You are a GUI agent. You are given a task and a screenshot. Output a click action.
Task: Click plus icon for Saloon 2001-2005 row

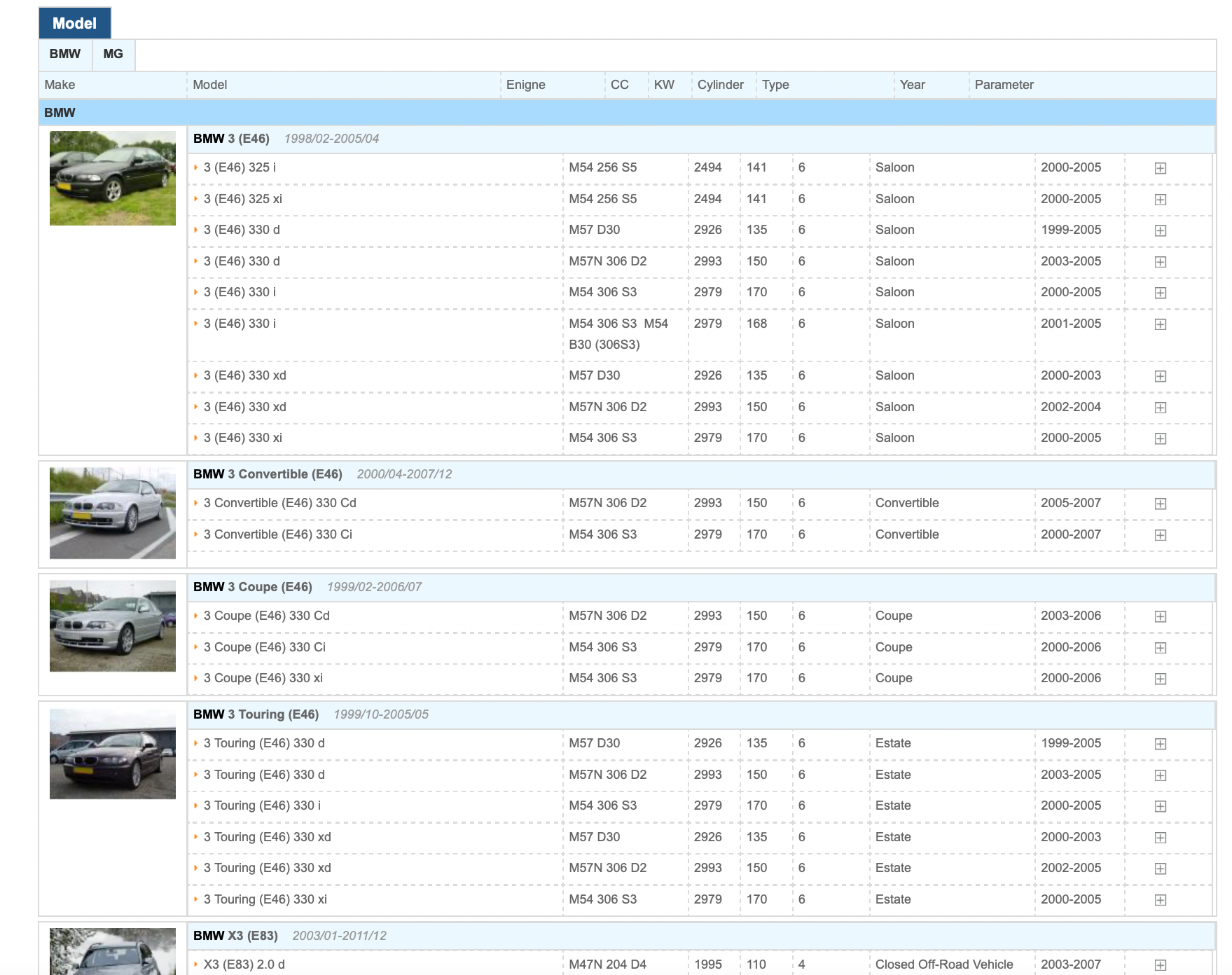1160,324
